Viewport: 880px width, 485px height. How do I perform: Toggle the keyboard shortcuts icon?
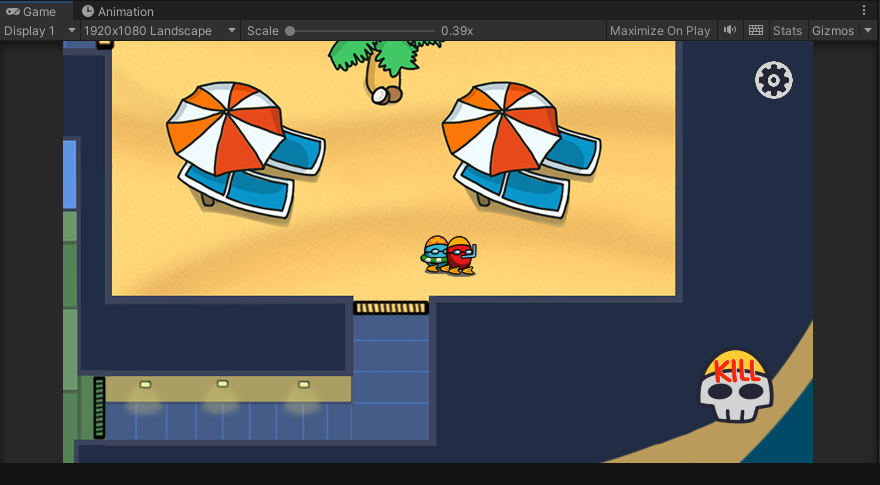pyautogui.click(x=756, y=30)
